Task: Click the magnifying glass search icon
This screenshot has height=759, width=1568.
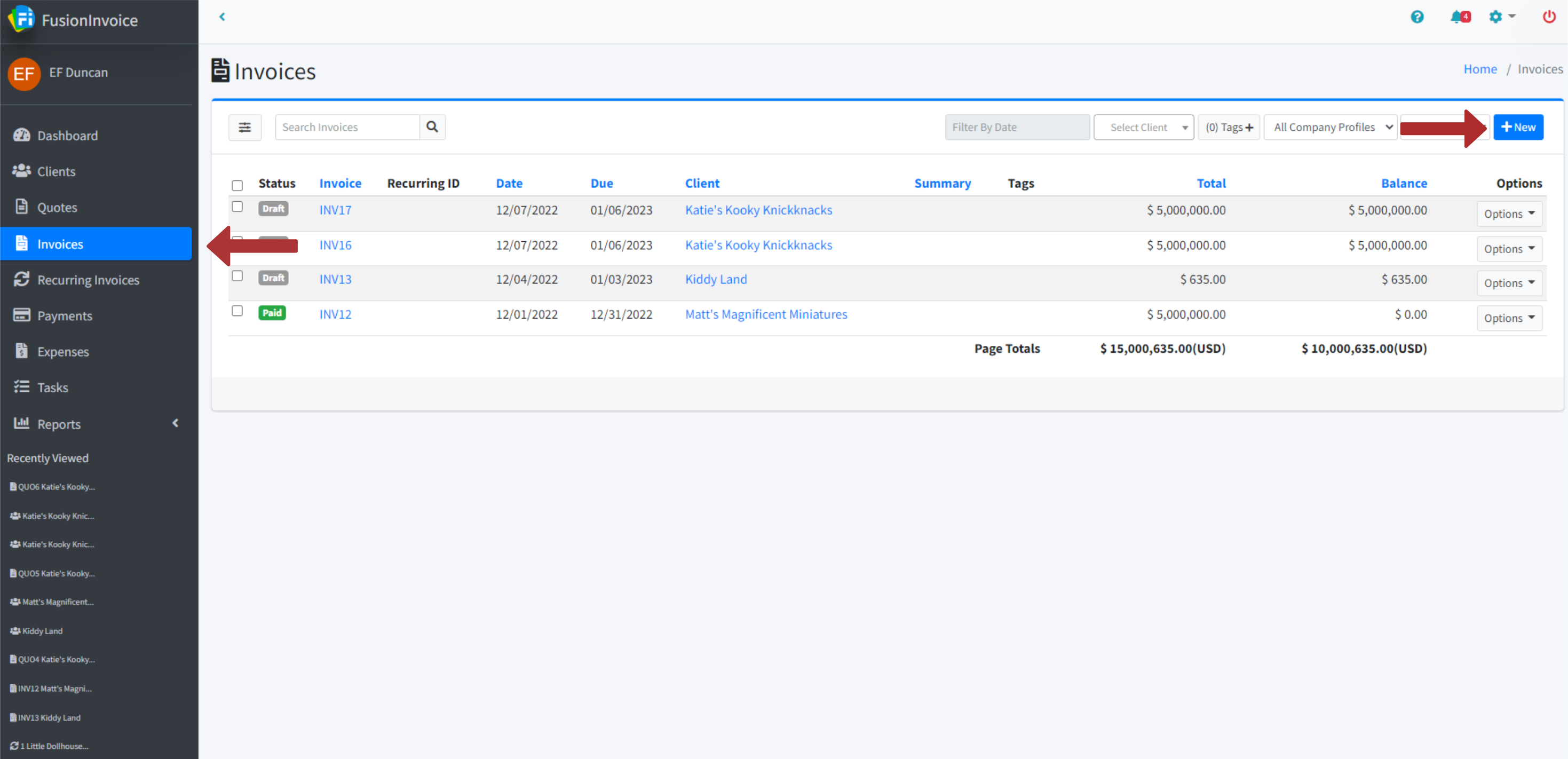Action: [x=432, y=127]
